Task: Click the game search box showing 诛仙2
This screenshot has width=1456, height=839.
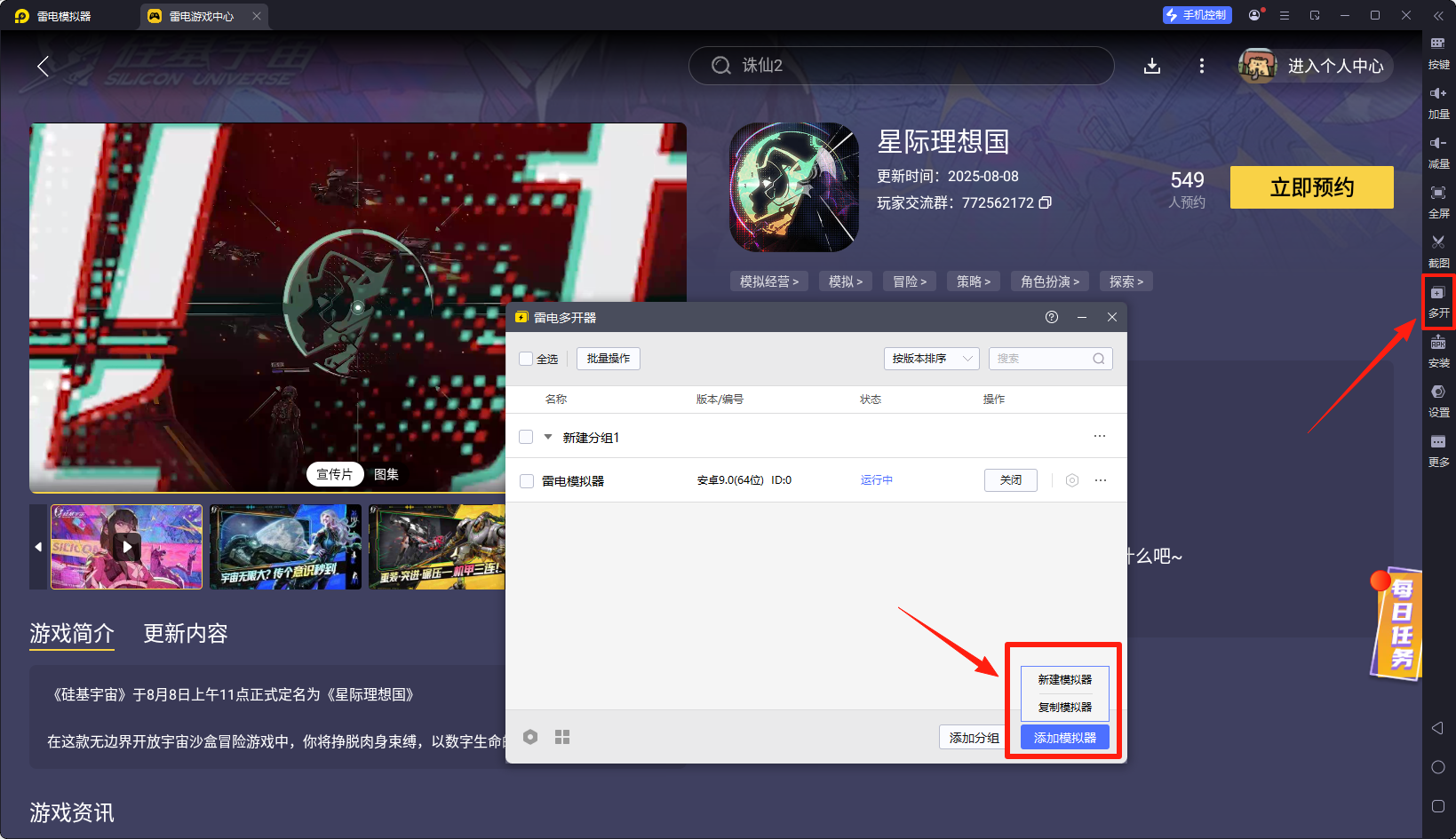Action: pos(901,66)
